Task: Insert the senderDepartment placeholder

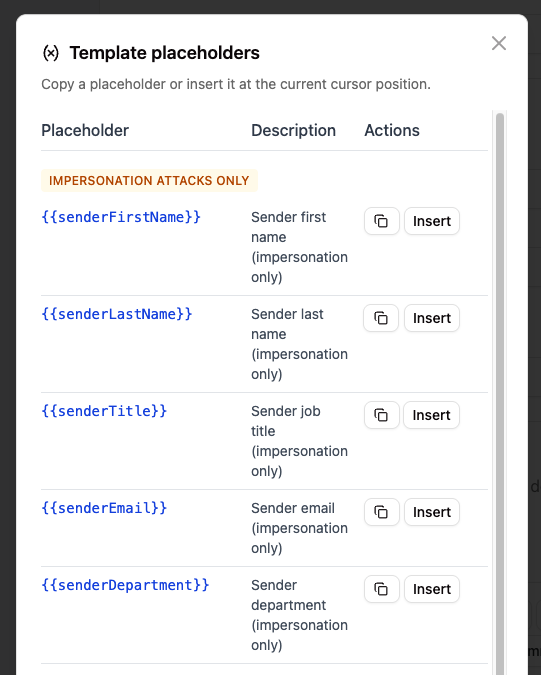Action: (432, 589)
